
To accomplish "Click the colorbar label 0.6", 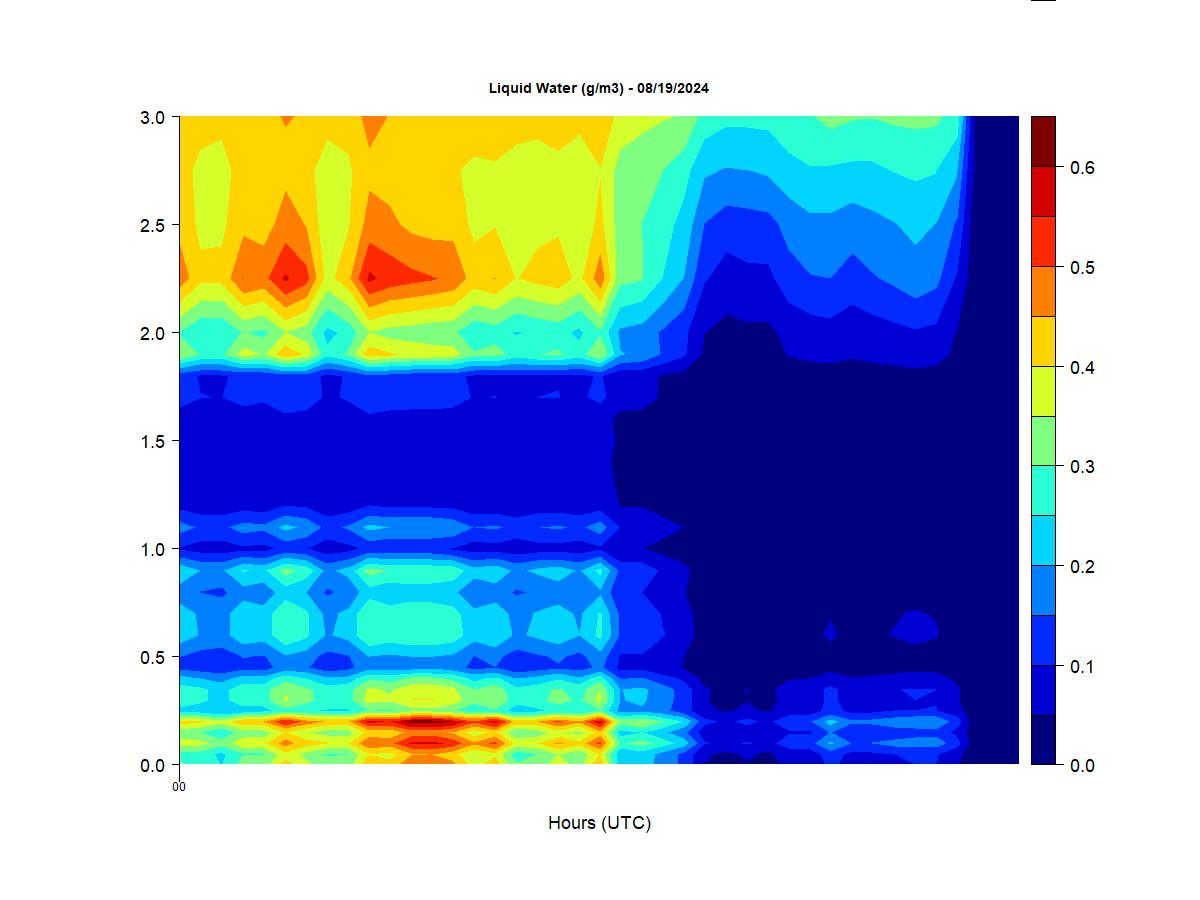I will tap(1082, 167).
